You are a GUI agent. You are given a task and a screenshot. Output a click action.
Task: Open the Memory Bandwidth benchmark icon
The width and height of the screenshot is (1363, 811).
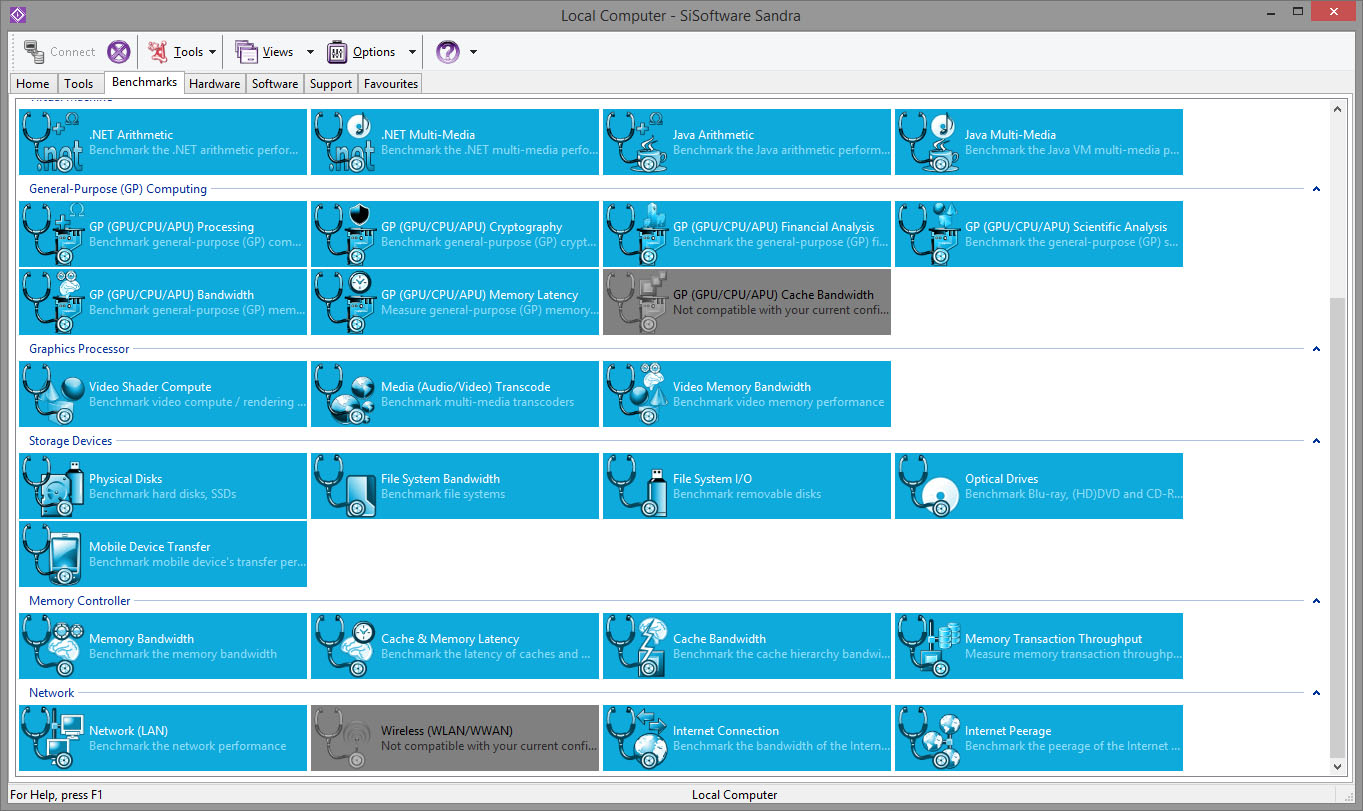53,646
